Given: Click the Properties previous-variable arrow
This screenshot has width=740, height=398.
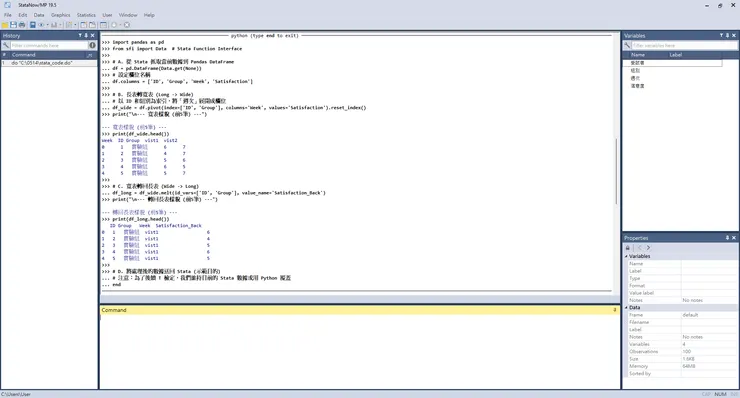Looking at the screenshot, I should coord(639,247).
